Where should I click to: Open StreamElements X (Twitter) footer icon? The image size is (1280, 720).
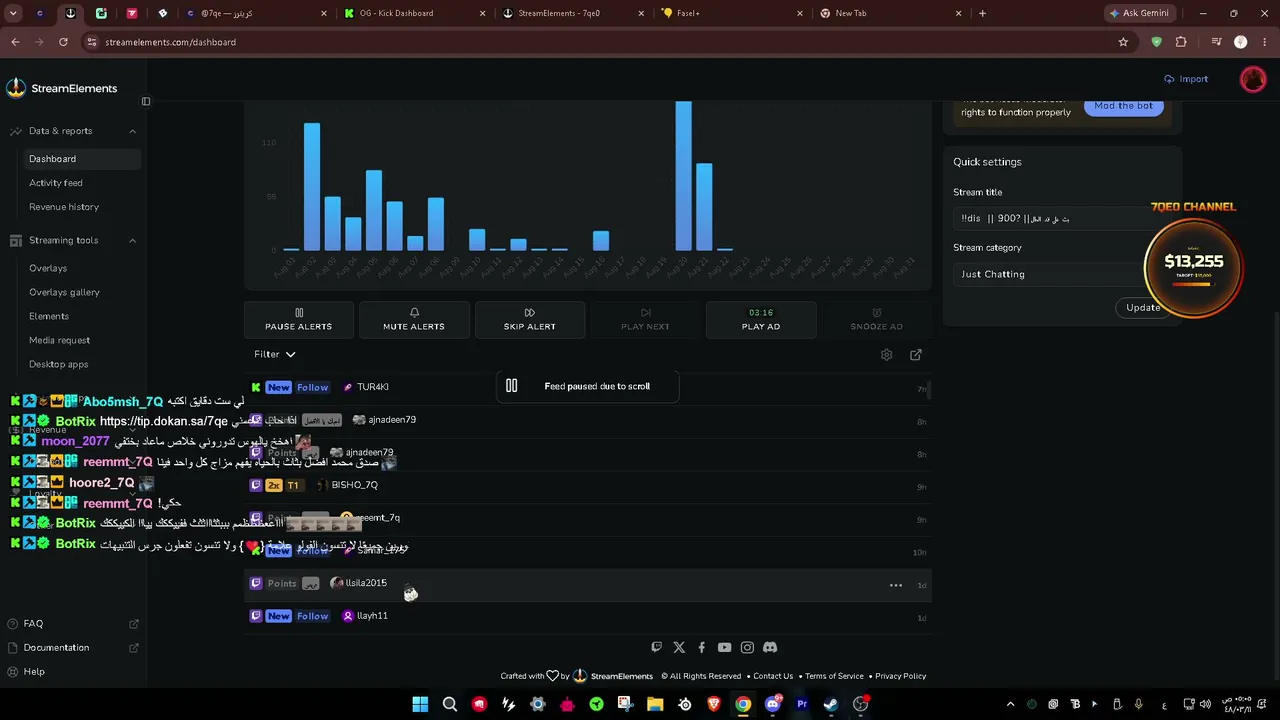[679, 648]
